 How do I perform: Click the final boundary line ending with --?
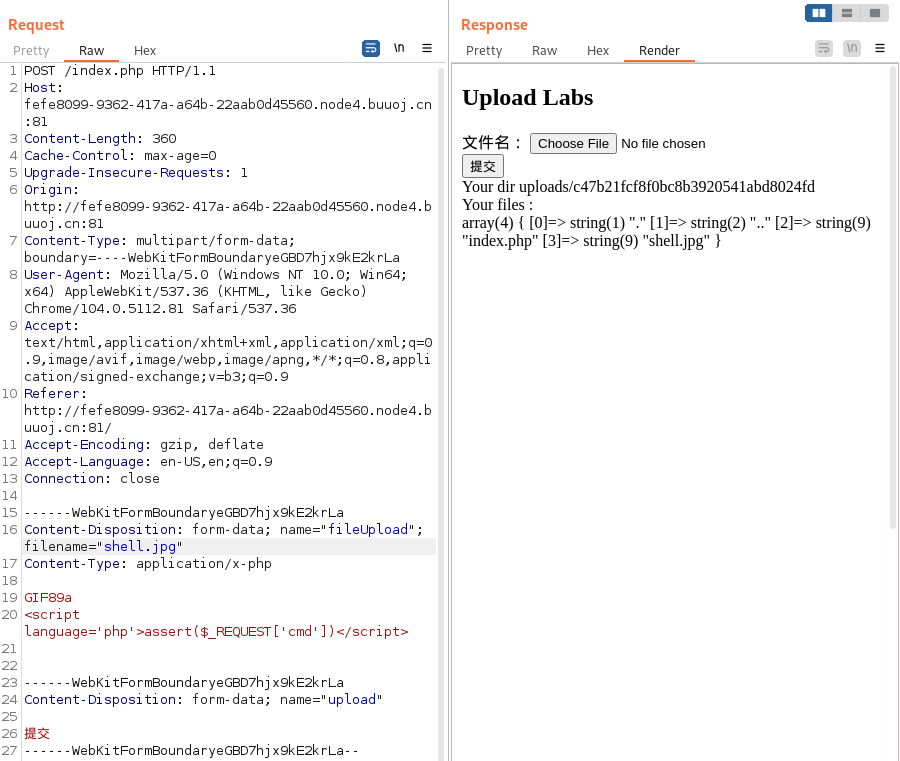coord(192,751)
